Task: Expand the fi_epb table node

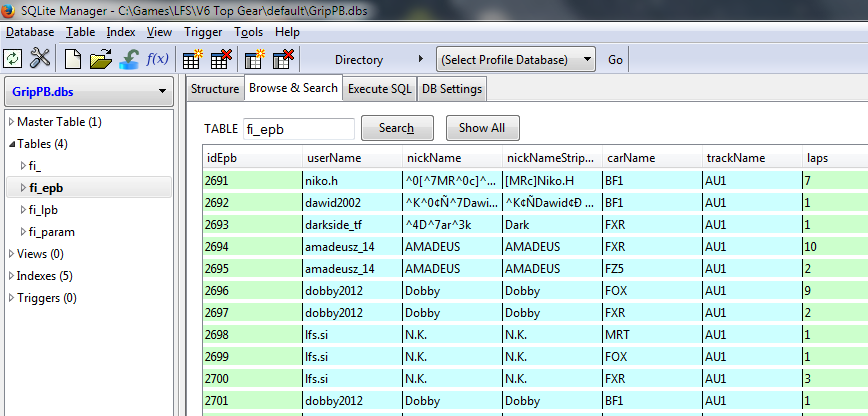Action: pos(23,188)
